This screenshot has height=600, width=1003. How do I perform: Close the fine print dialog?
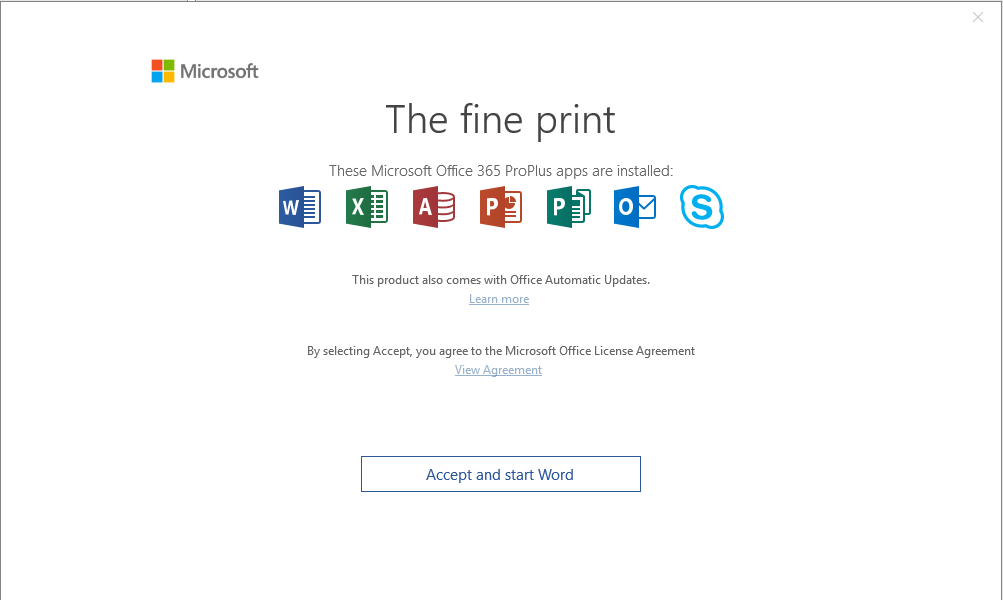[x=978, y=17]
